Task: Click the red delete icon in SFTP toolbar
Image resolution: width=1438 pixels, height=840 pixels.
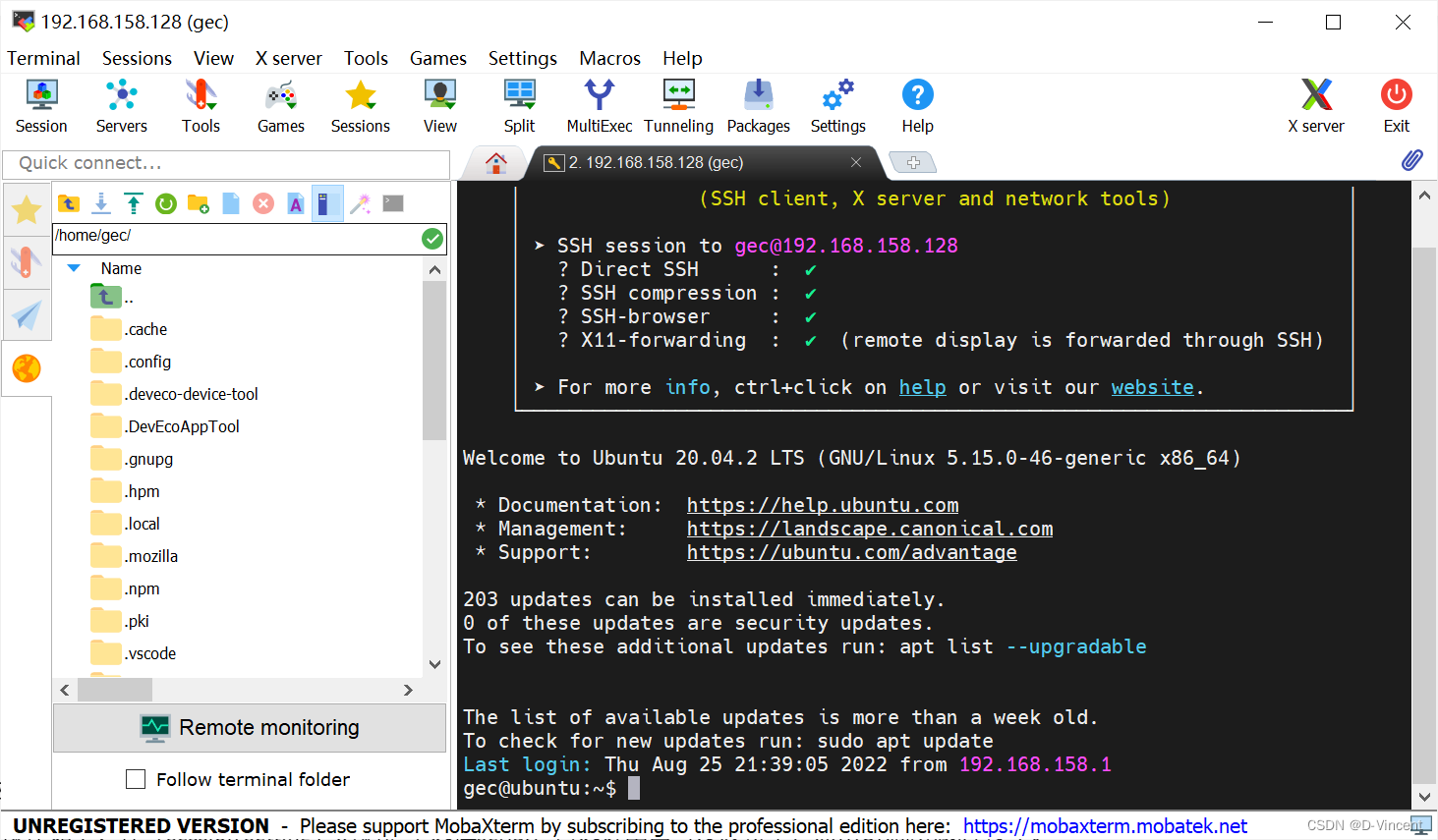Action: pos(263,203)
